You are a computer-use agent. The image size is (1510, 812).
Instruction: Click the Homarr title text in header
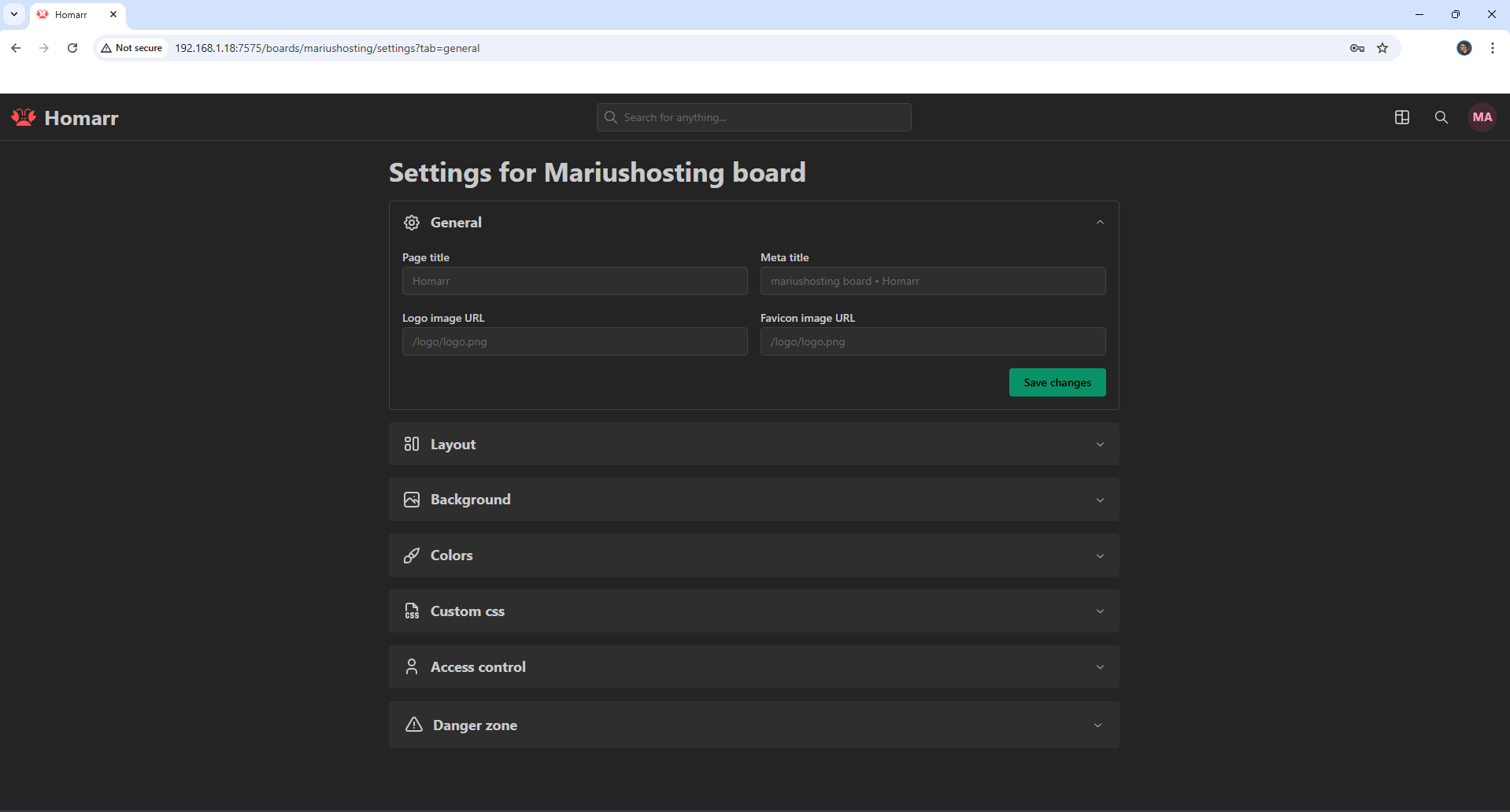click(x=81, y=118)
